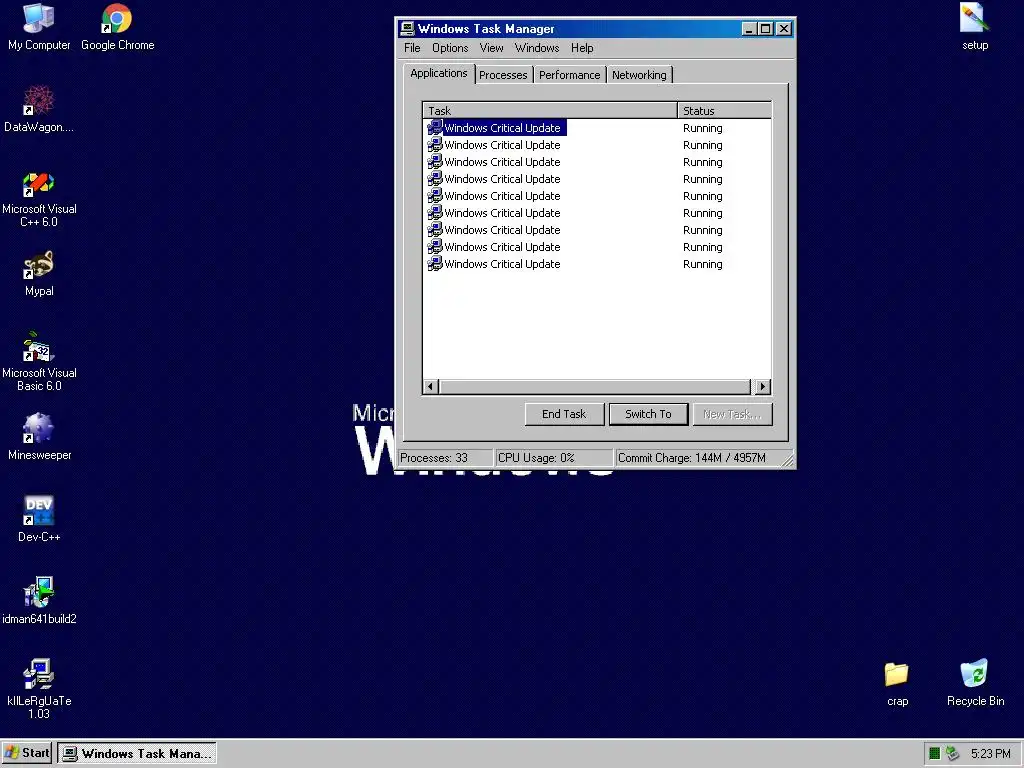This screenshot has height=768, width=1024.
Task: Click the horizontal scrollbar thumb in task list
Action: tap(595, 387)
